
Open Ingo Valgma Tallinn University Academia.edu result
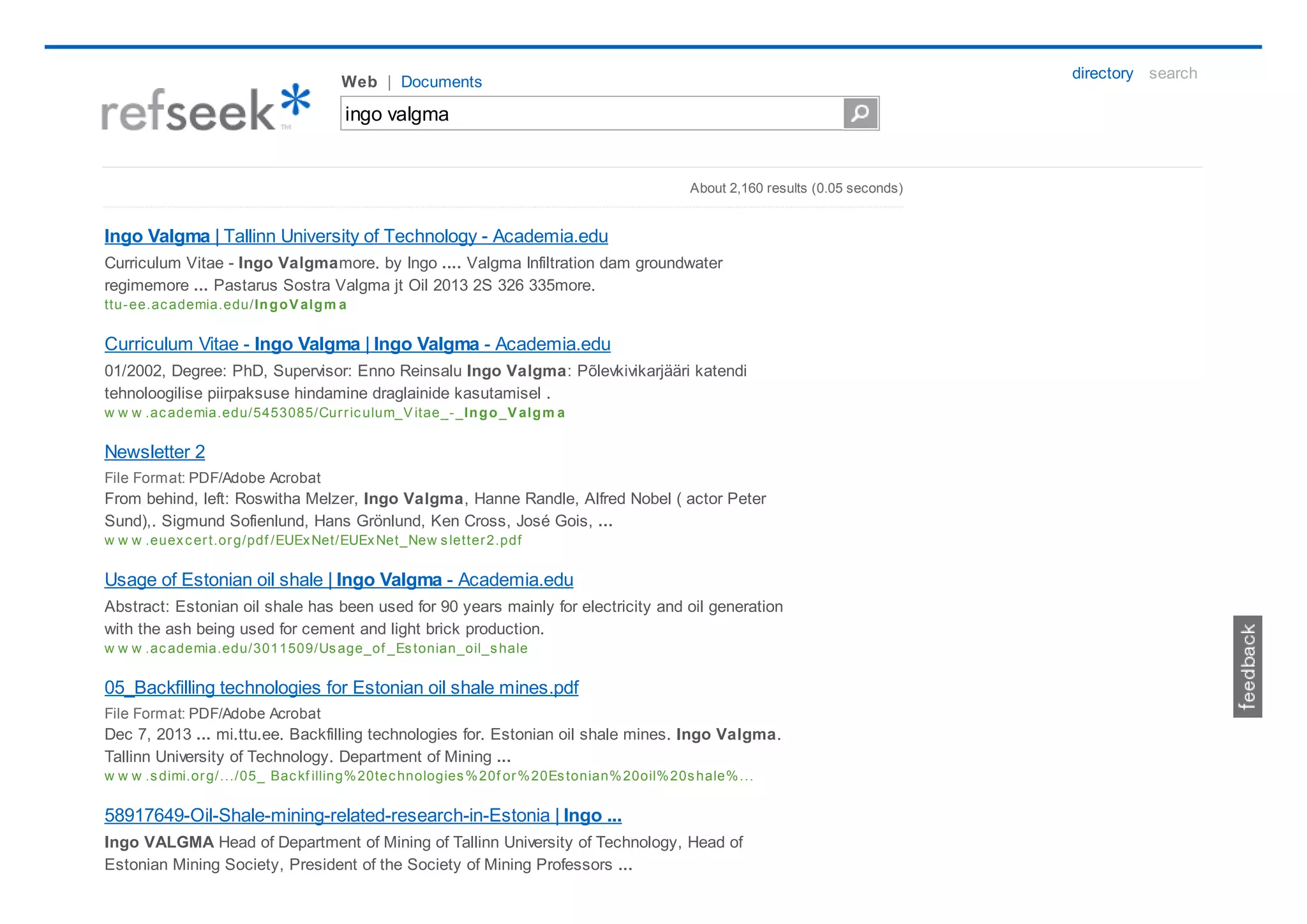click(x=356, y=236)
